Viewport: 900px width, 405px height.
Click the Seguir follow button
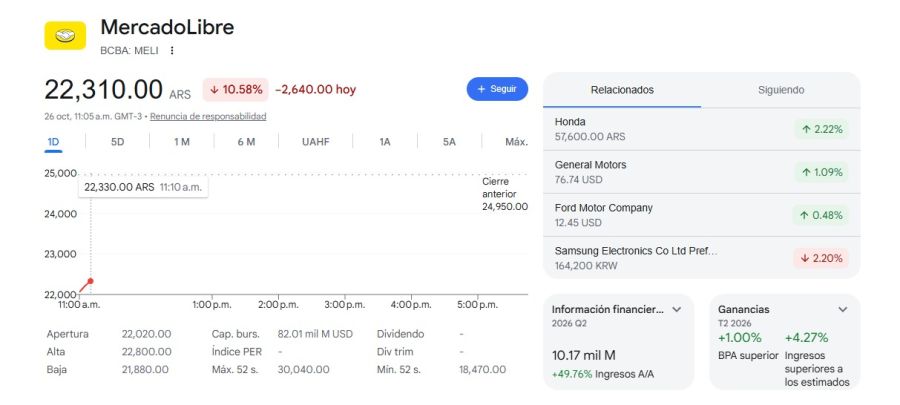pyautogui.click(x=497, y=89)
